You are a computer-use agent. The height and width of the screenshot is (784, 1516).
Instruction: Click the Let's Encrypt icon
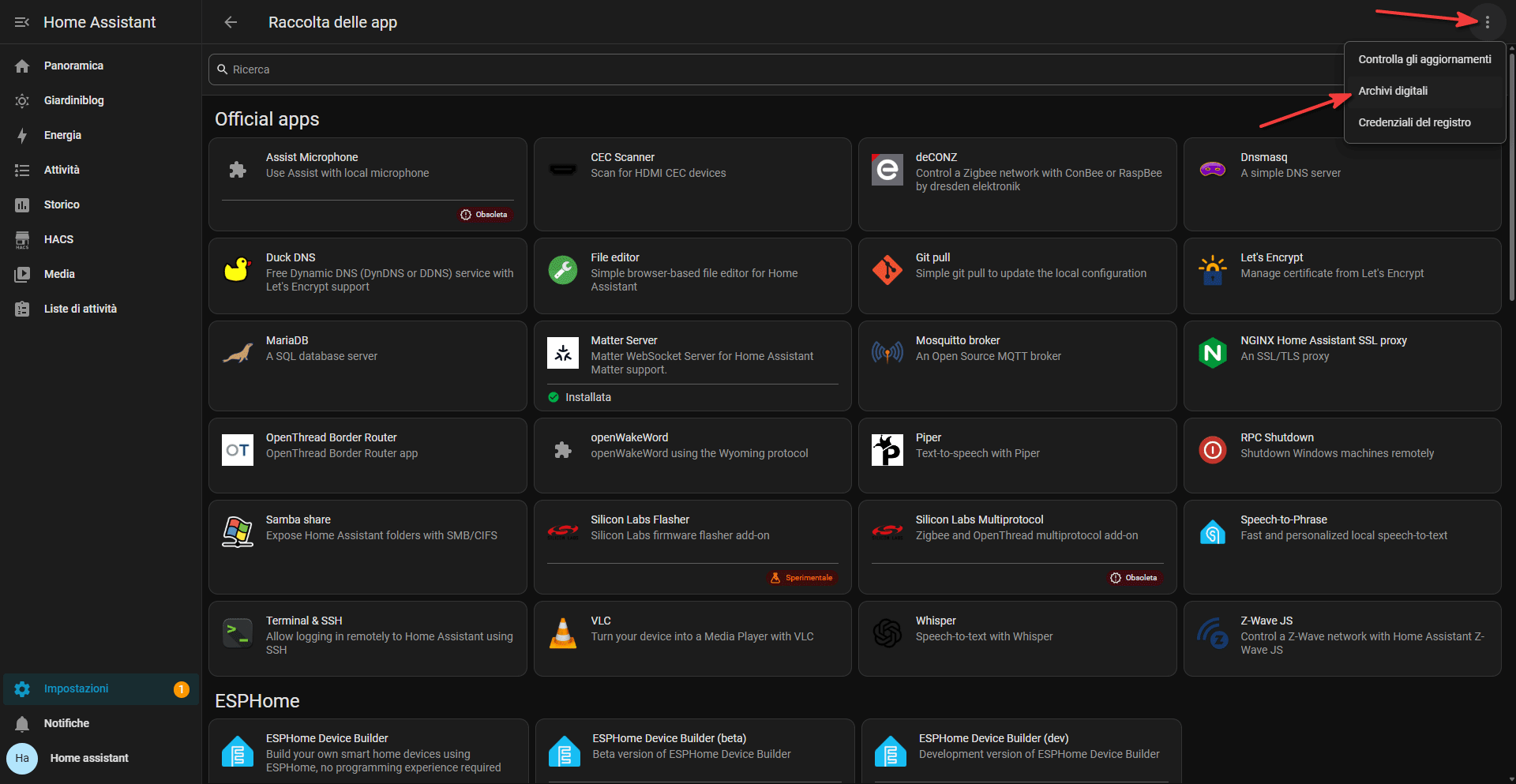pos(1213,270)
